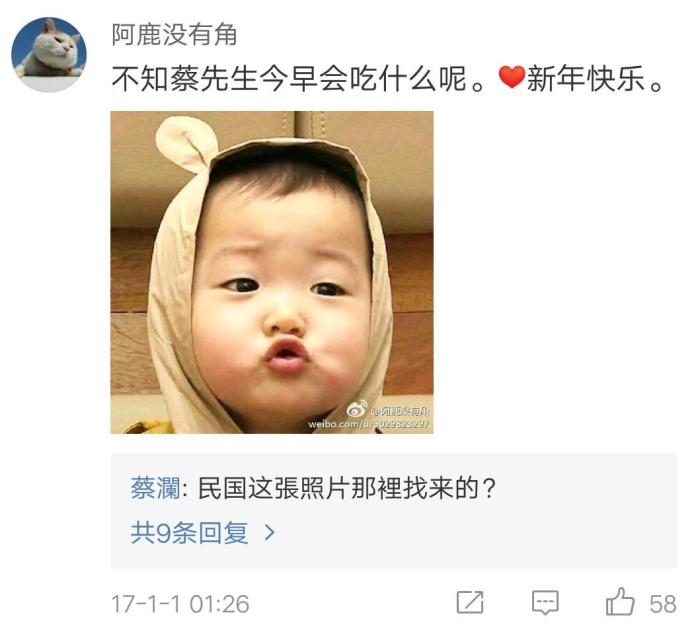Click the 17-1-1 01:26 timestamp
The height and width of the screenshot is (630, 700).
pyautogui.click(x=180, y=604)
